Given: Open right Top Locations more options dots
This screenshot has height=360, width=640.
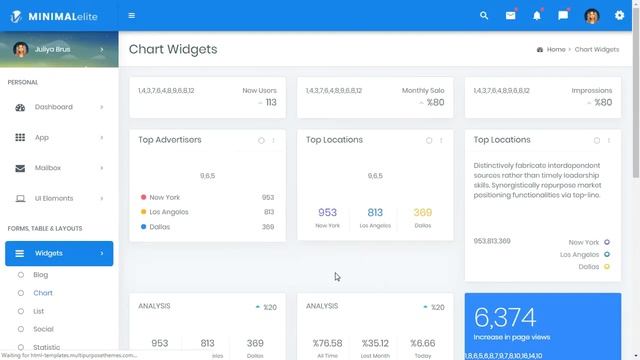Looking at the screenshot, I should (609, 140).
